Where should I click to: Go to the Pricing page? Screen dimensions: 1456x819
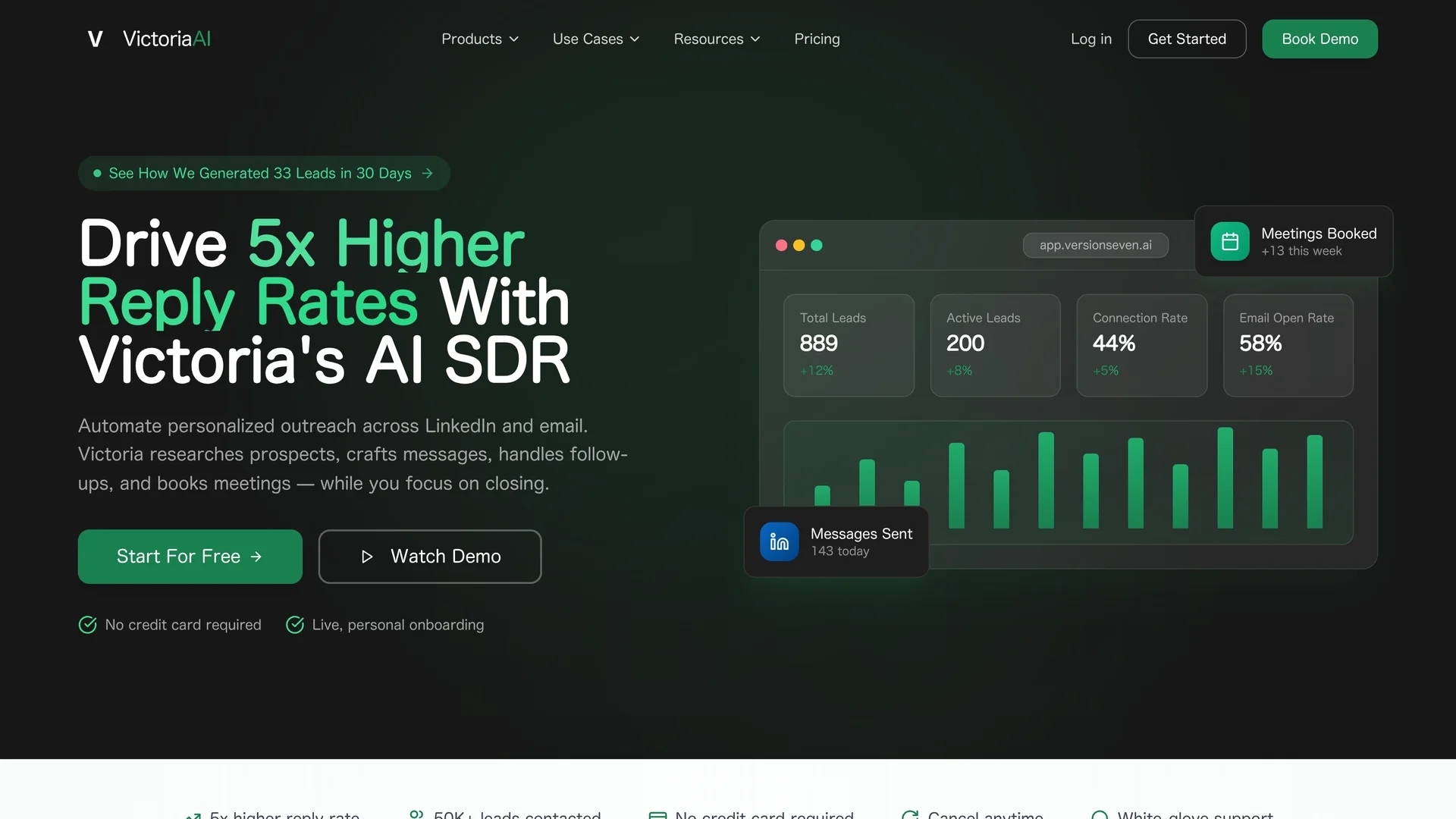tap(817, 39)
